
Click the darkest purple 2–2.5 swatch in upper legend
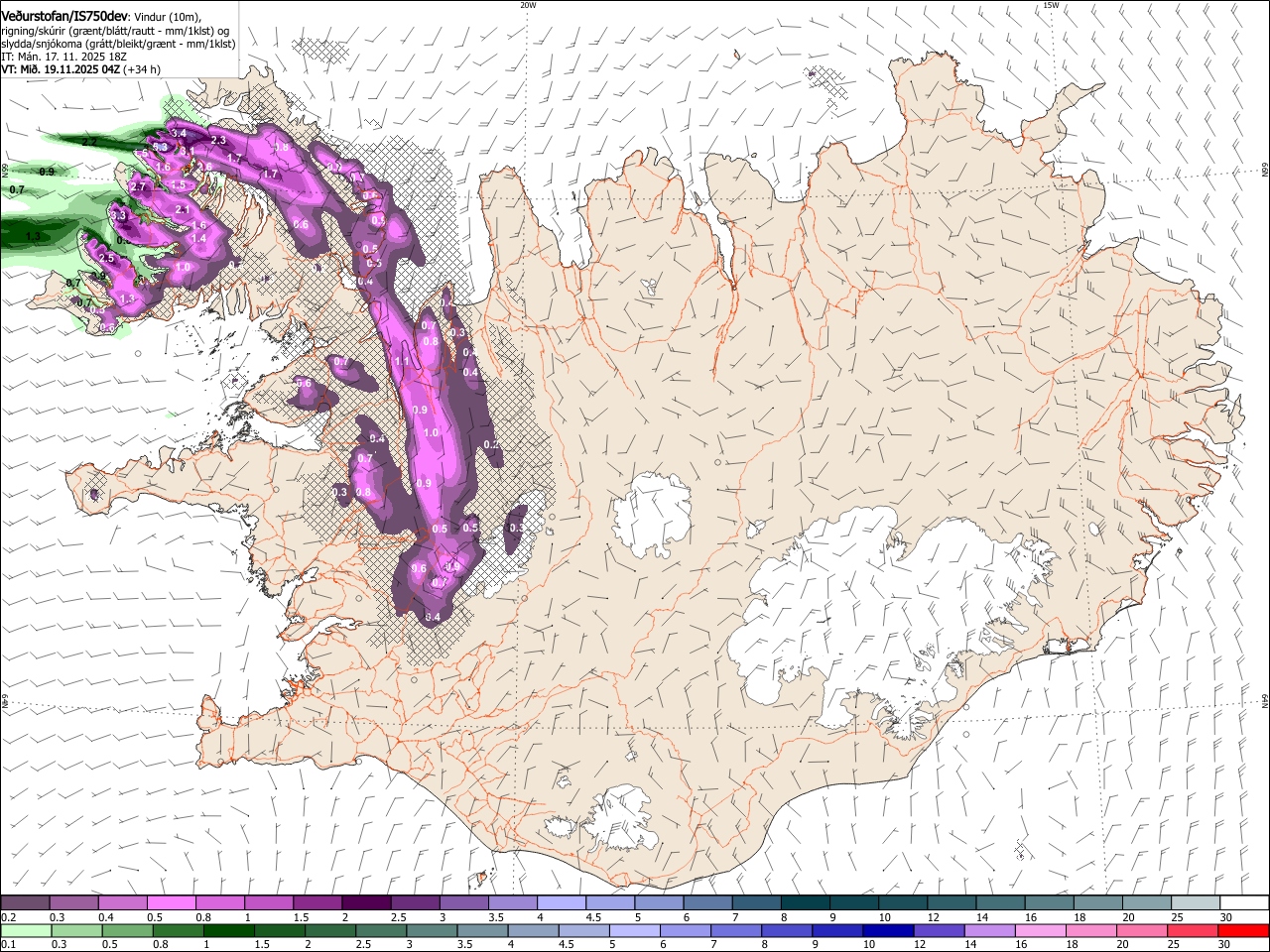(366, 902)
